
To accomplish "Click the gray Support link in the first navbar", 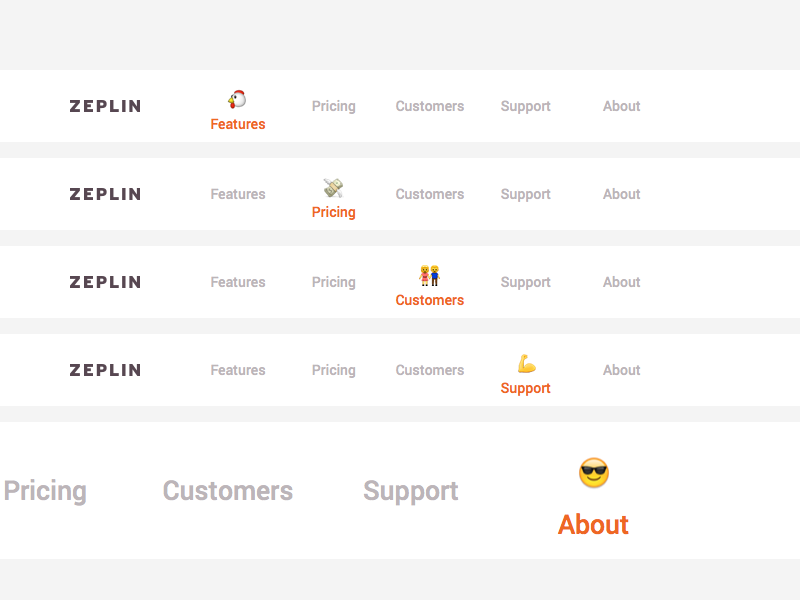I will 525,106.
